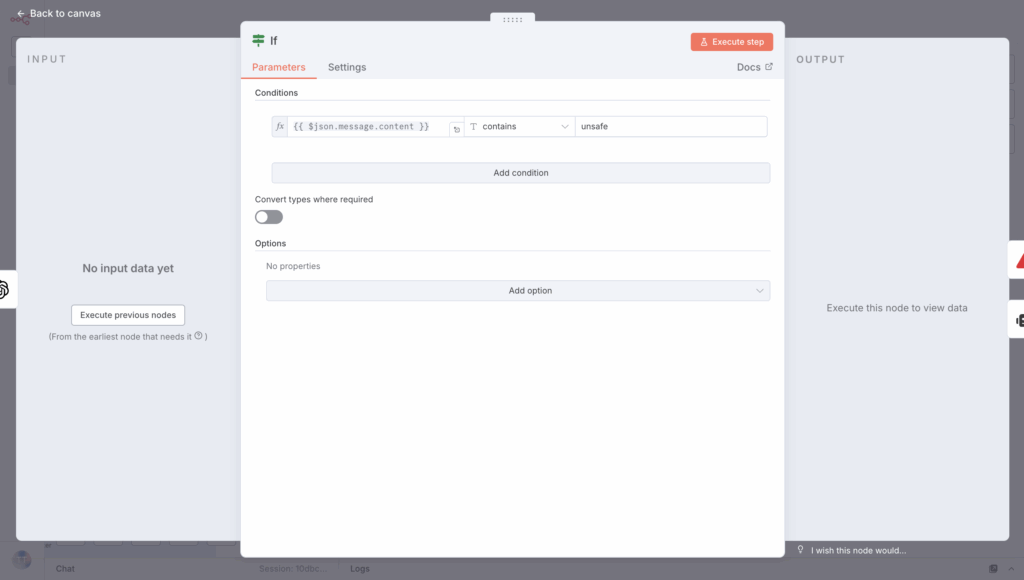Click the drag handle at the top of the panel
1024x580 pixels.
512,19
